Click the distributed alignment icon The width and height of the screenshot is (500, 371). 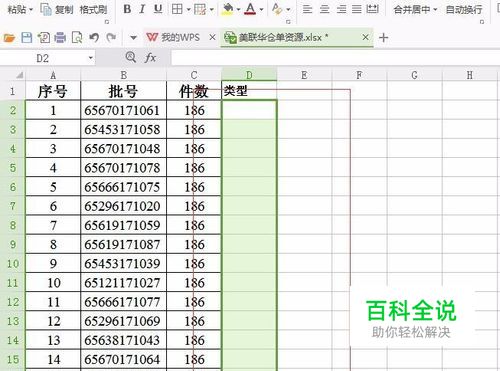pyautogui.click(x=372, y=9)
